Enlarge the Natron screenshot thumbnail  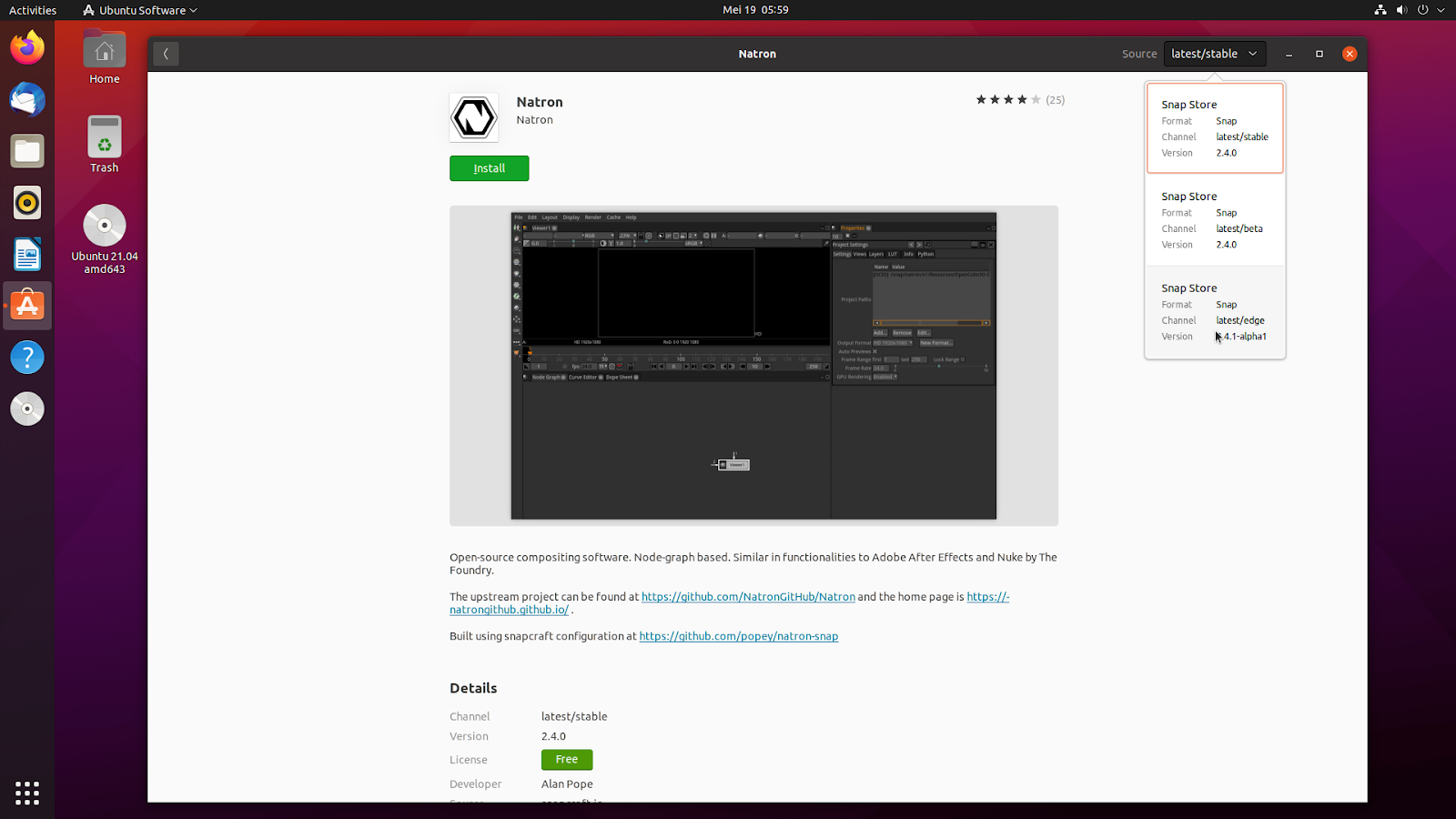point(753,366)
